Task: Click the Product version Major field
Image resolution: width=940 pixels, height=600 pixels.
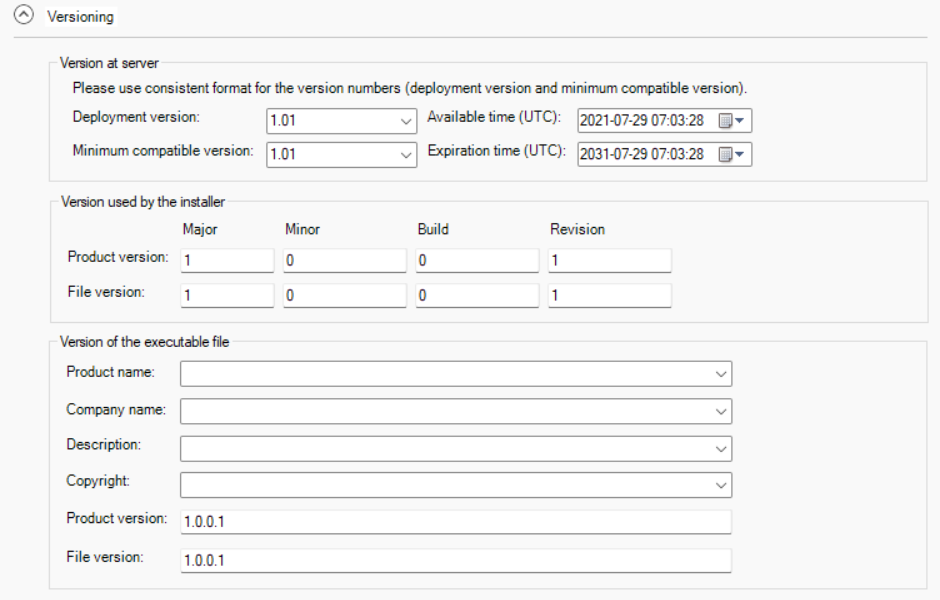Action: [227, 261]
